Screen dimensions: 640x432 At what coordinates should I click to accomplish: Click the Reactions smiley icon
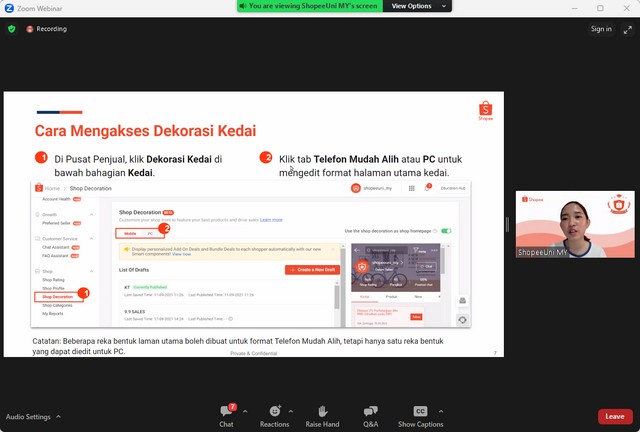[x=274, y=411]
